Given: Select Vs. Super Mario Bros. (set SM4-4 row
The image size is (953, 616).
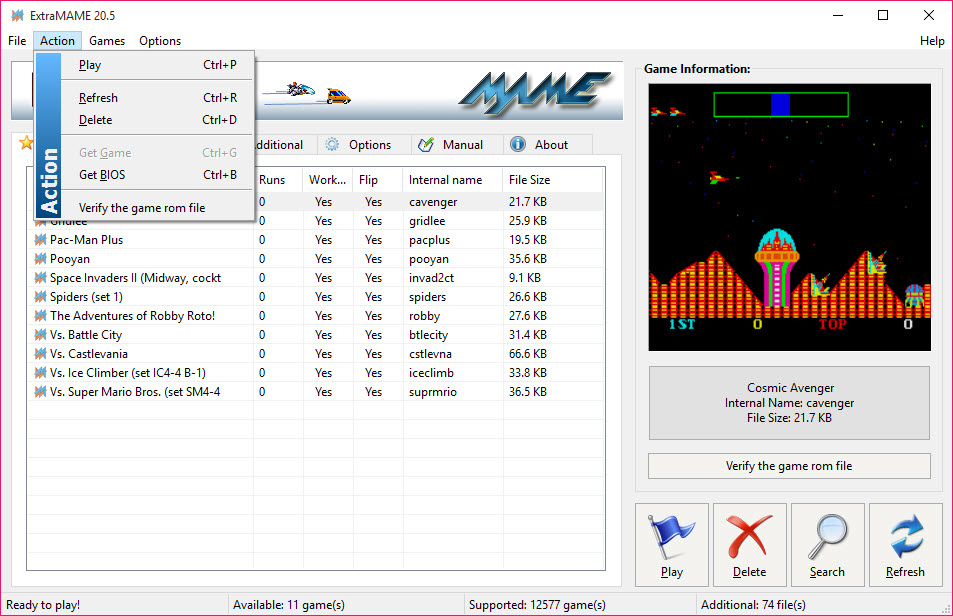Looking at the screenshot, I should [315, 392].
